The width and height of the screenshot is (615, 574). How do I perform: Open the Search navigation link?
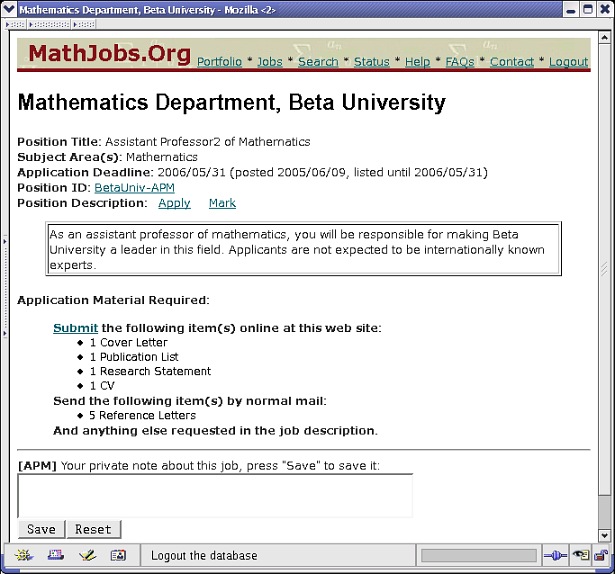(x=318, y=62)
